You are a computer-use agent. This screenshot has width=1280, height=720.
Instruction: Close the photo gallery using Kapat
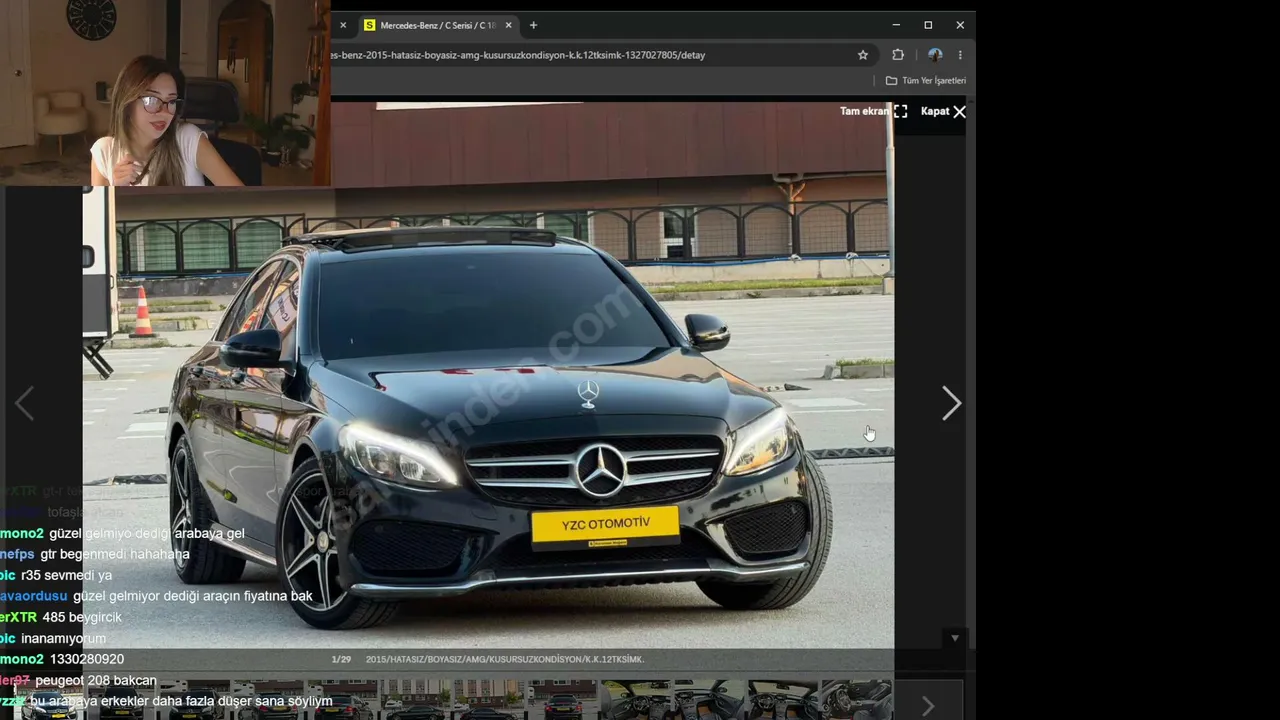click(943, 111)
